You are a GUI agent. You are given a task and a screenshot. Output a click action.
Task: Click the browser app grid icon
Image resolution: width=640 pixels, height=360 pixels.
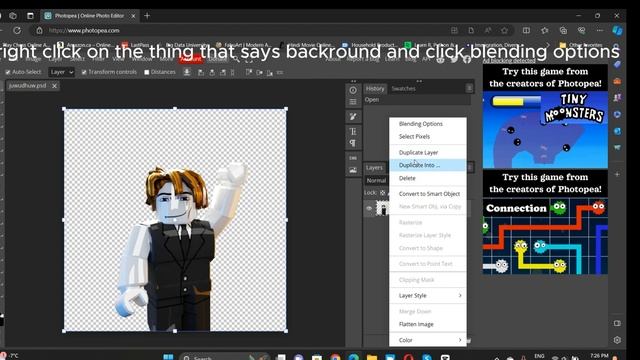(x=454, y=31)
